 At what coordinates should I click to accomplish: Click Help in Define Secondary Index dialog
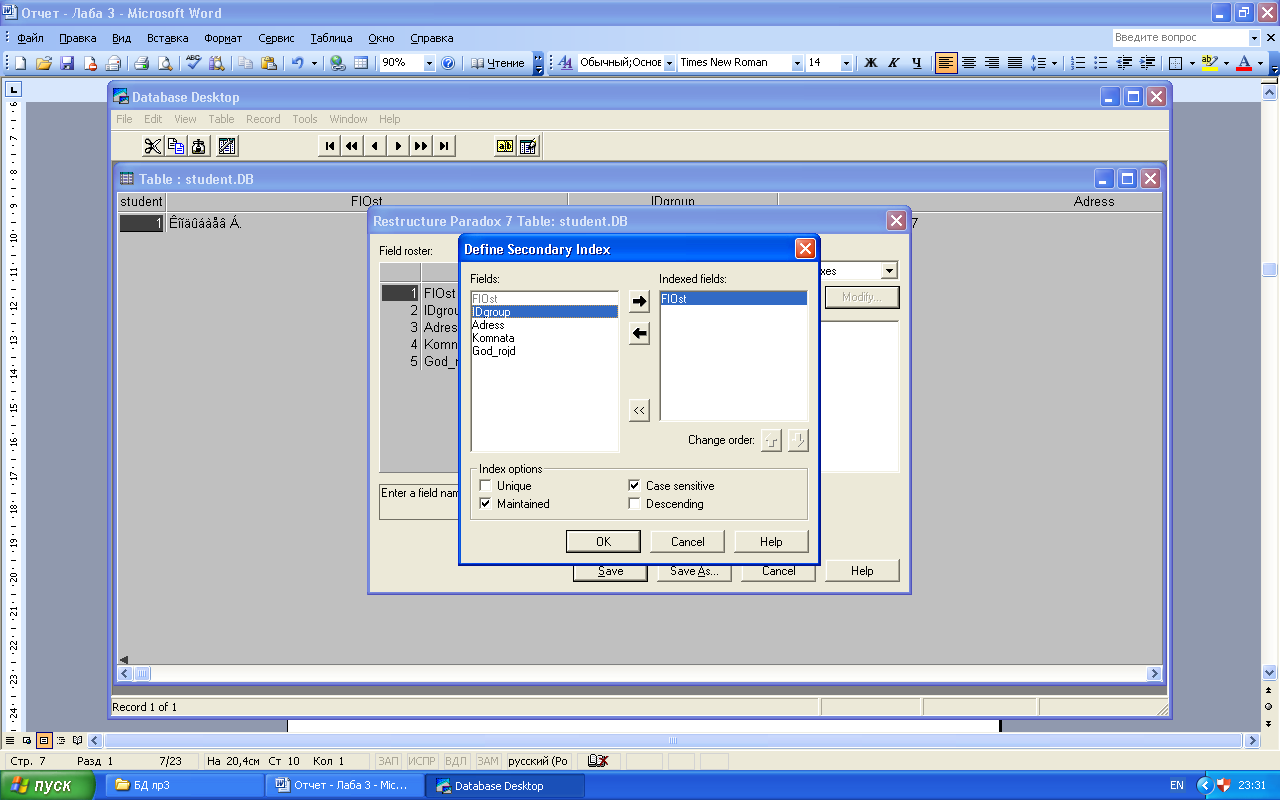click(771, 541)
